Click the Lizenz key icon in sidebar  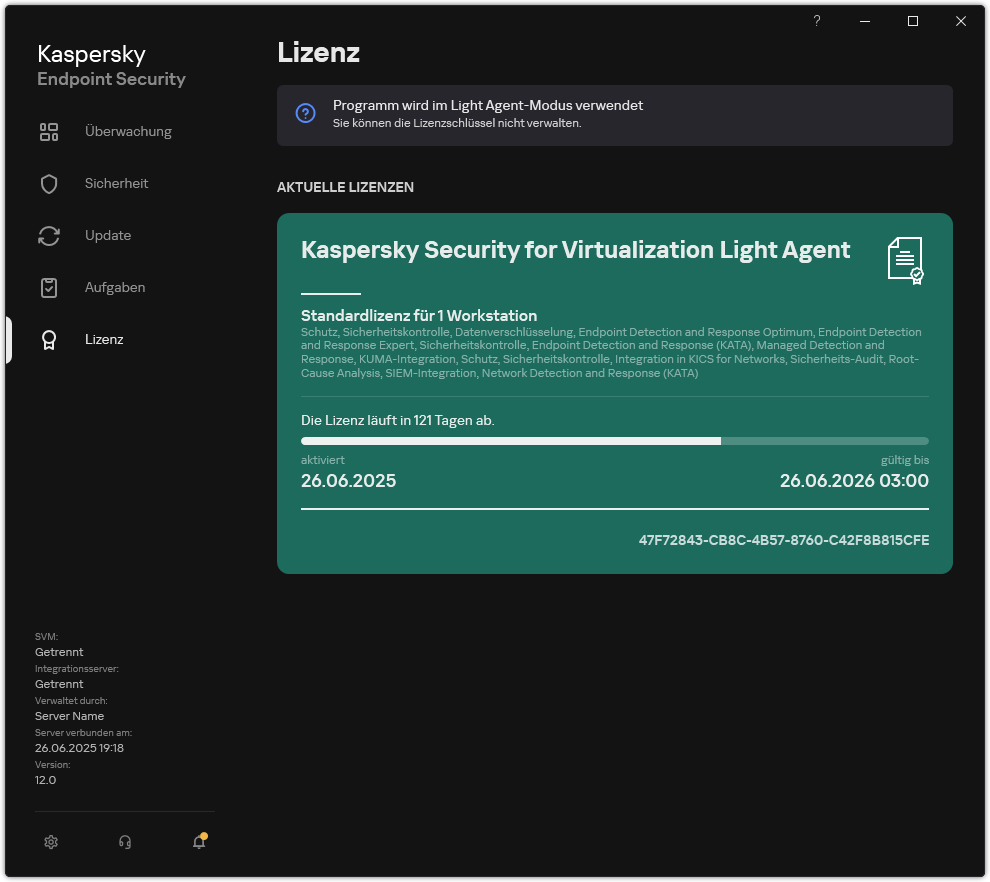pos(49,339)
